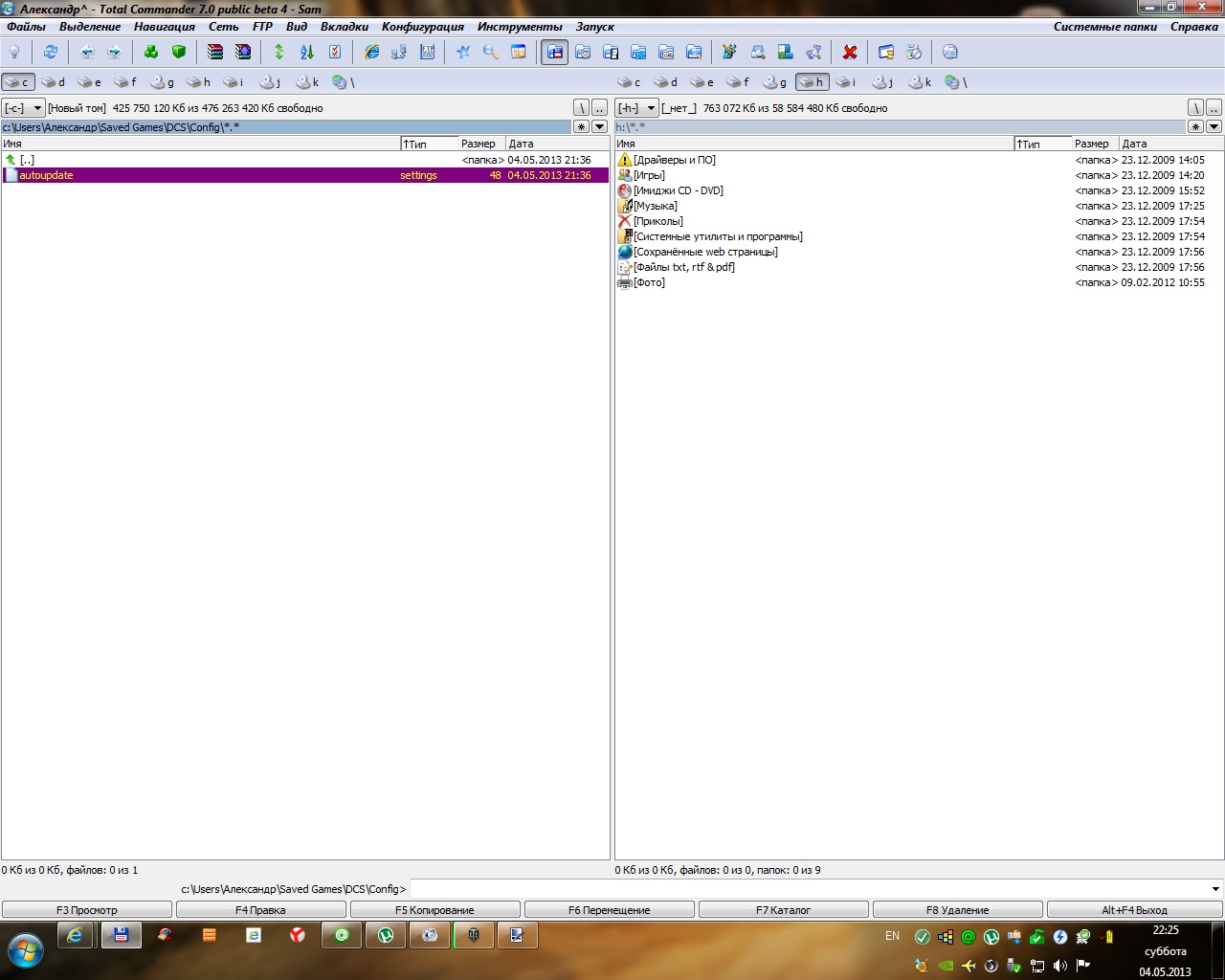
Task: Open the Выделение menu
Action: pos(90,27)
